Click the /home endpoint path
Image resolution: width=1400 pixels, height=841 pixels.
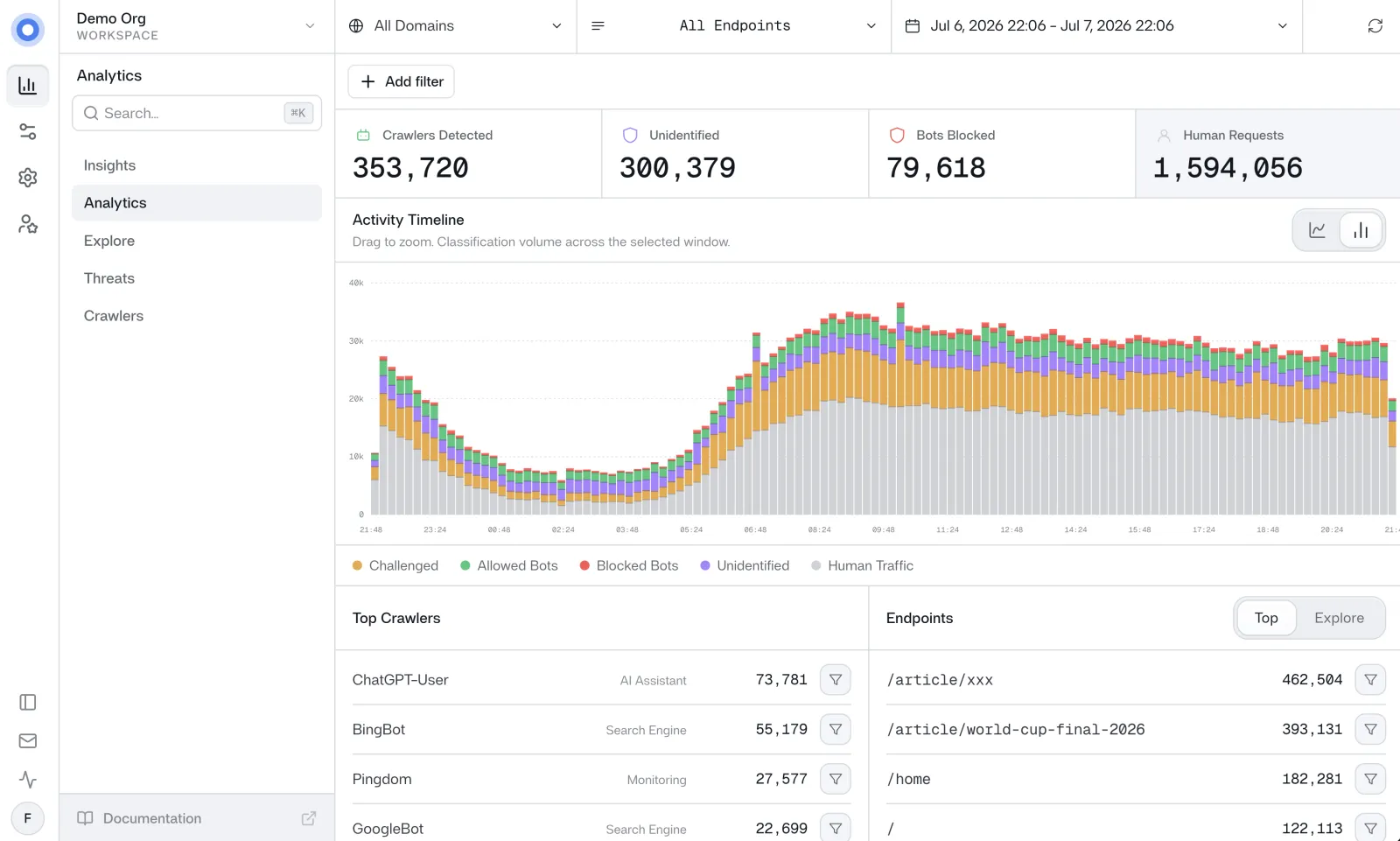[x=908, y=779]
